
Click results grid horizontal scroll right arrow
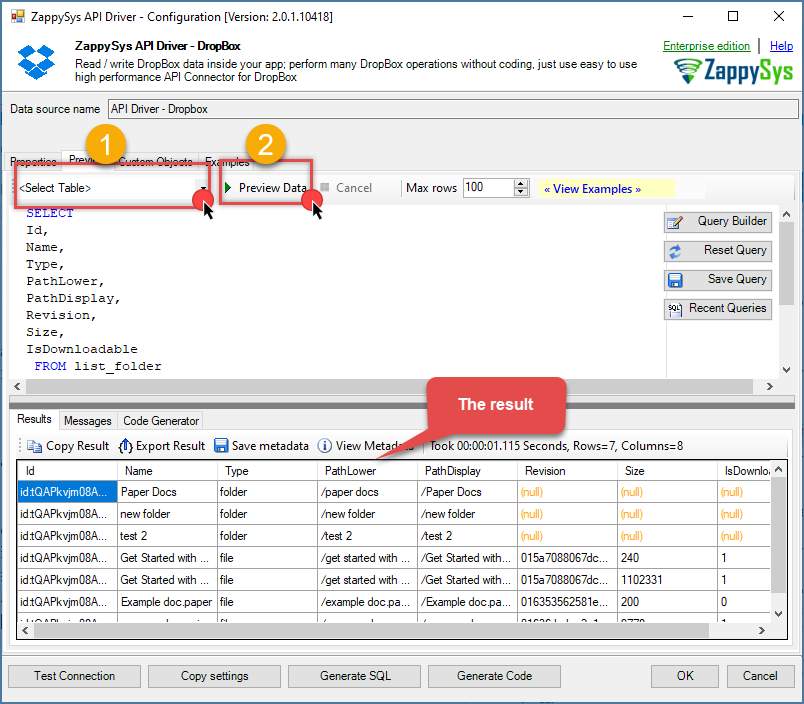[761, 630]
